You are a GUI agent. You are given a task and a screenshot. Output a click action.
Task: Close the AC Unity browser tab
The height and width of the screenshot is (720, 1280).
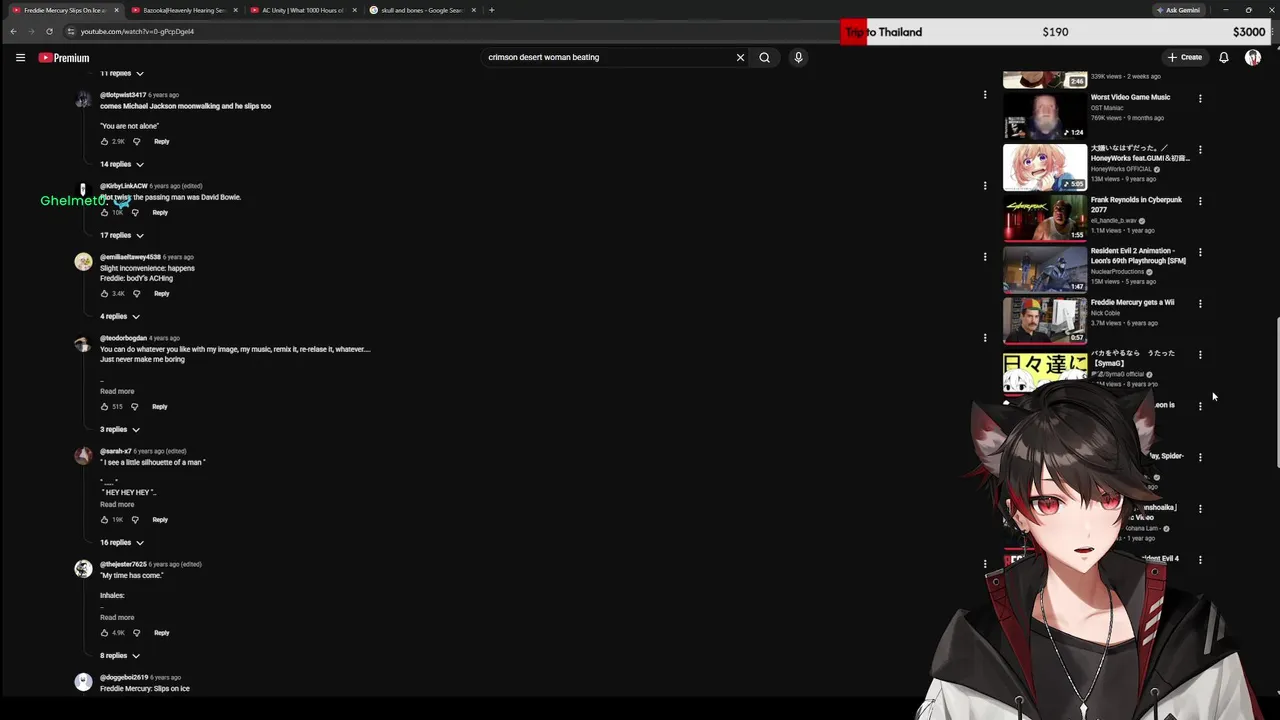pos(354,10)
